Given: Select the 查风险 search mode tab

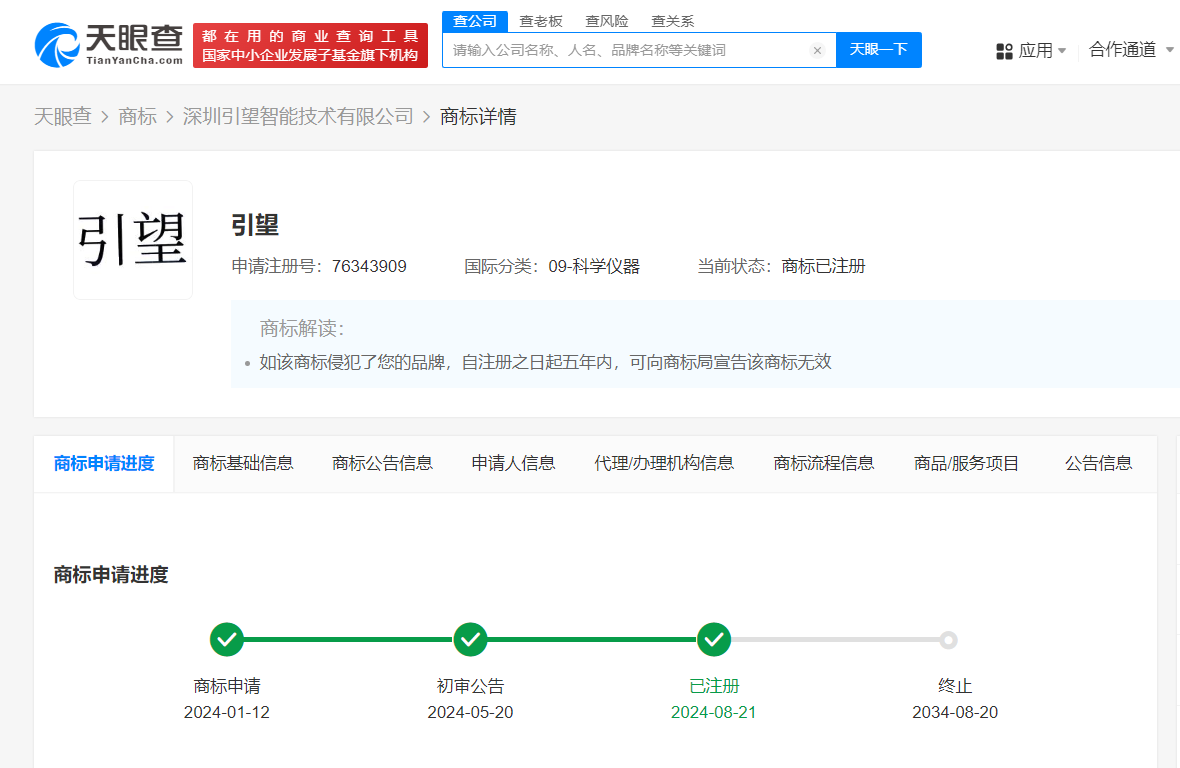Looking at the screenshot, I should point(607,21).
